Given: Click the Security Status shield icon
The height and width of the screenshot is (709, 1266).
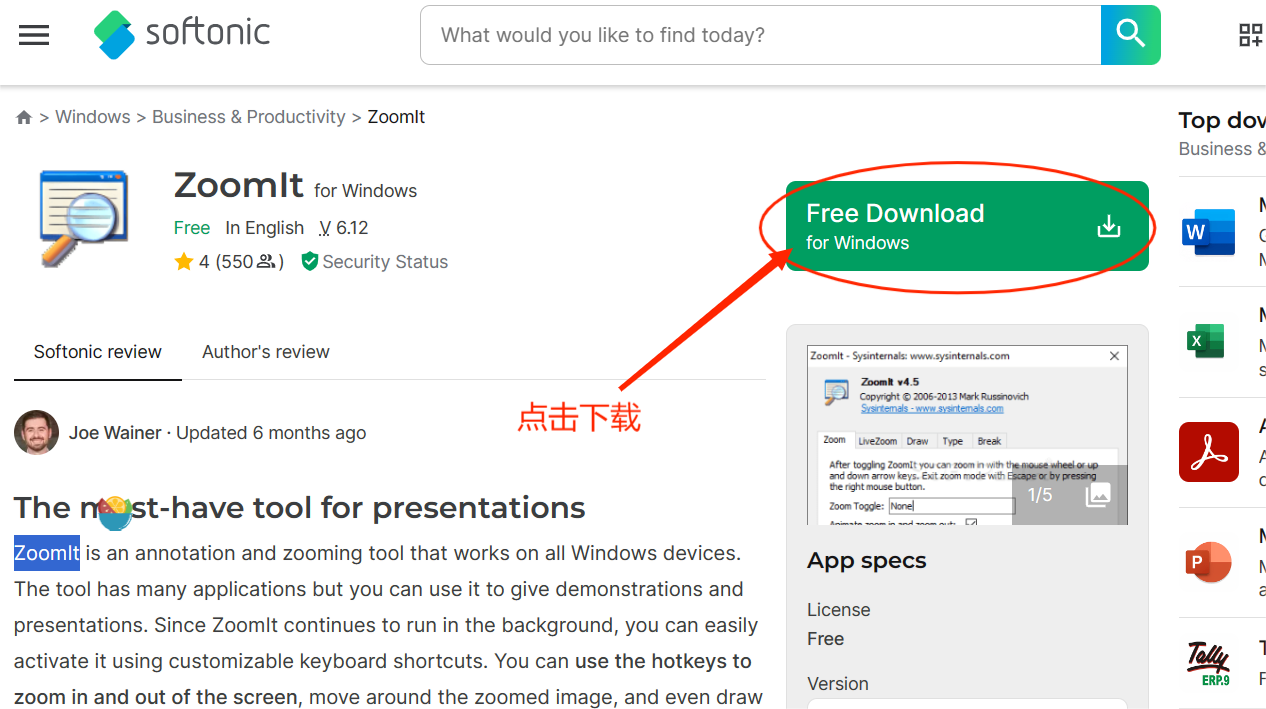Looking at the screenshot, I should (x=309, y=262).
